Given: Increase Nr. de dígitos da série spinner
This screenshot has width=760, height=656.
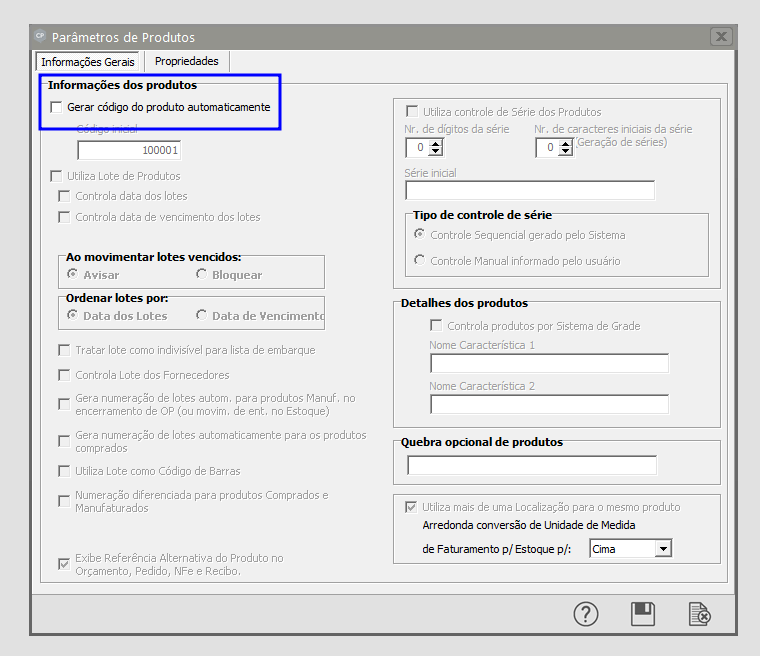Looking at the screenshot, I should 436,143.
